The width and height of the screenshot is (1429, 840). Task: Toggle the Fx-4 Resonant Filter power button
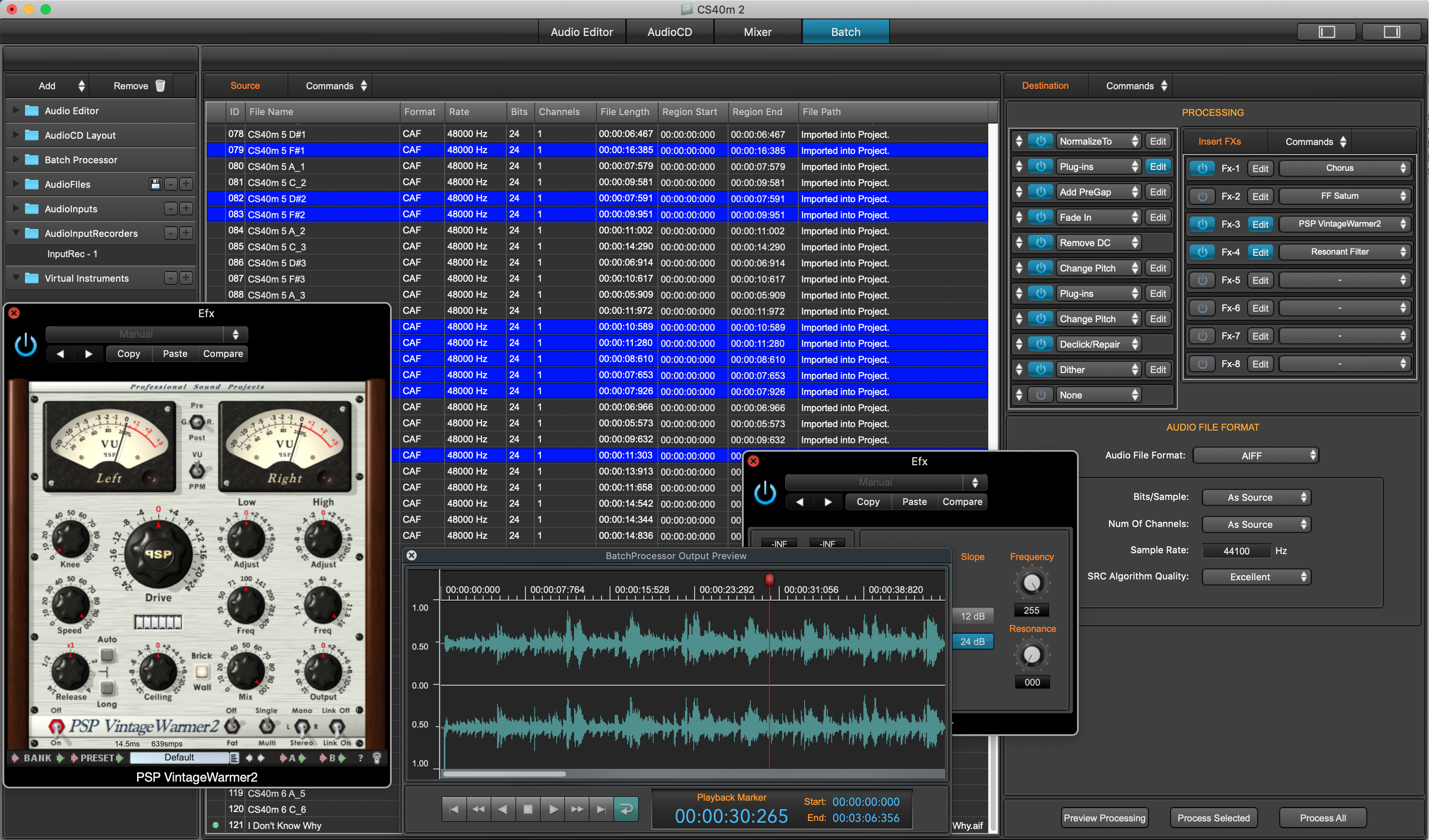(x=1202, y=252)
